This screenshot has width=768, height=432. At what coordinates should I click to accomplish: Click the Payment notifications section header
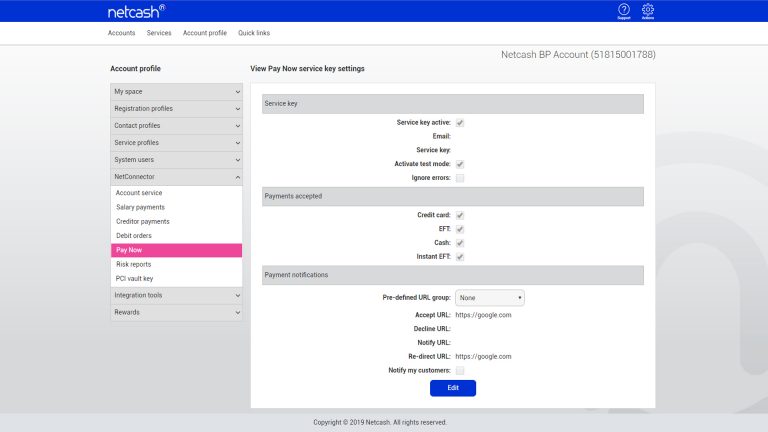tap(453, 275)
